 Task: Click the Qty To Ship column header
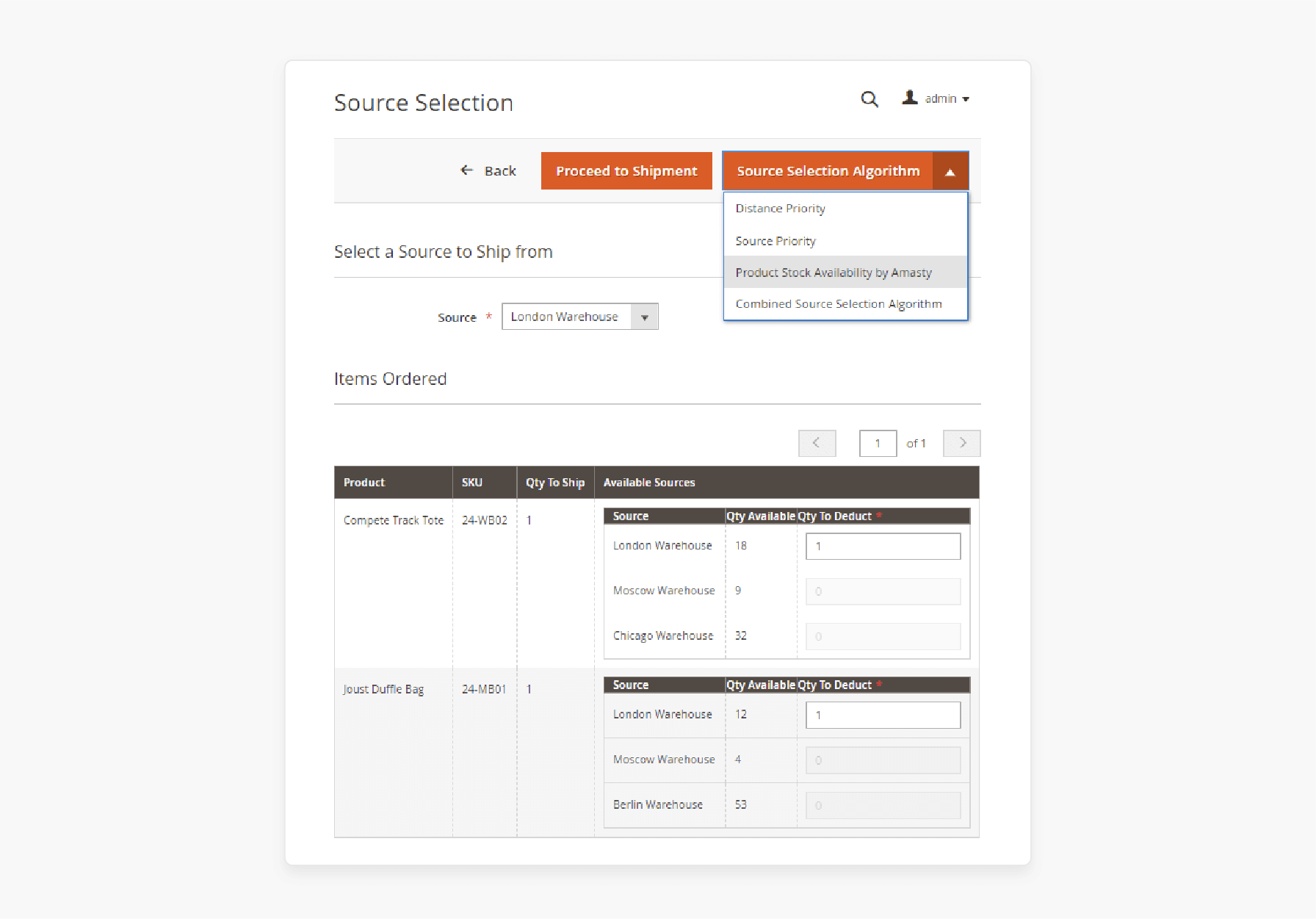pos(555,483)
